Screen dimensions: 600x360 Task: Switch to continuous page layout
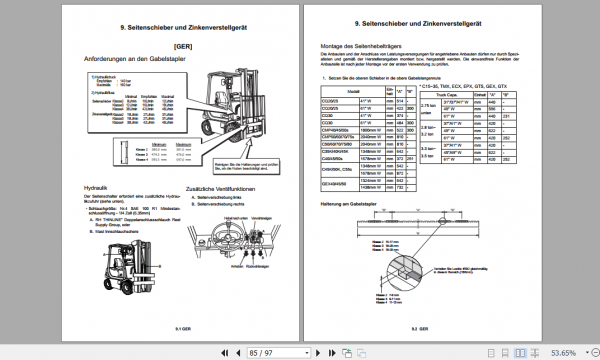[505, 353]
